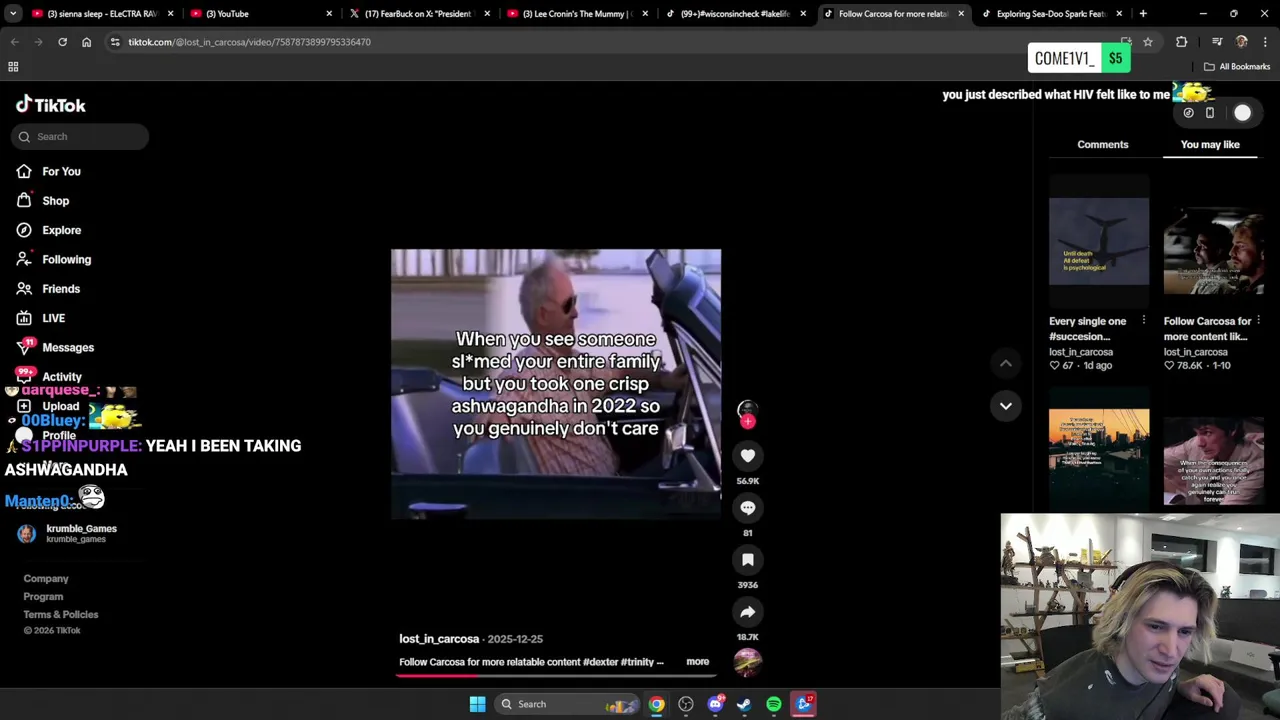Click the phone view icon in floating pill

click(1210, 113)
